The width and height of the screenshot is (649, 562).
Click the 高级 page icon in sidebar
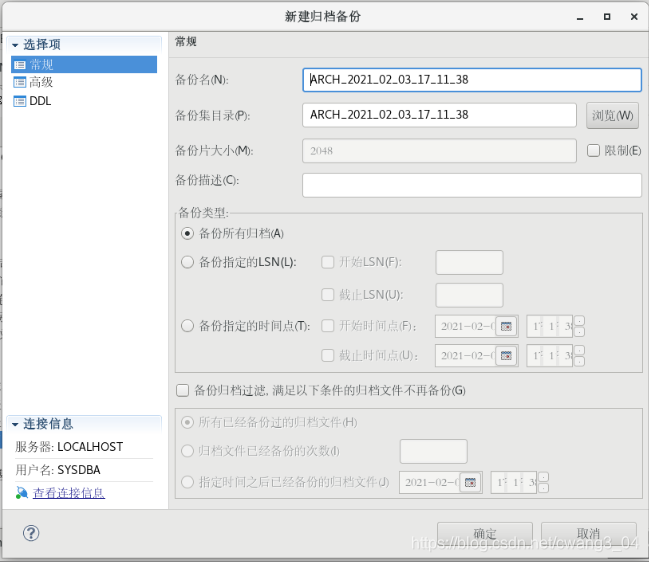click(x=19, y=82)
